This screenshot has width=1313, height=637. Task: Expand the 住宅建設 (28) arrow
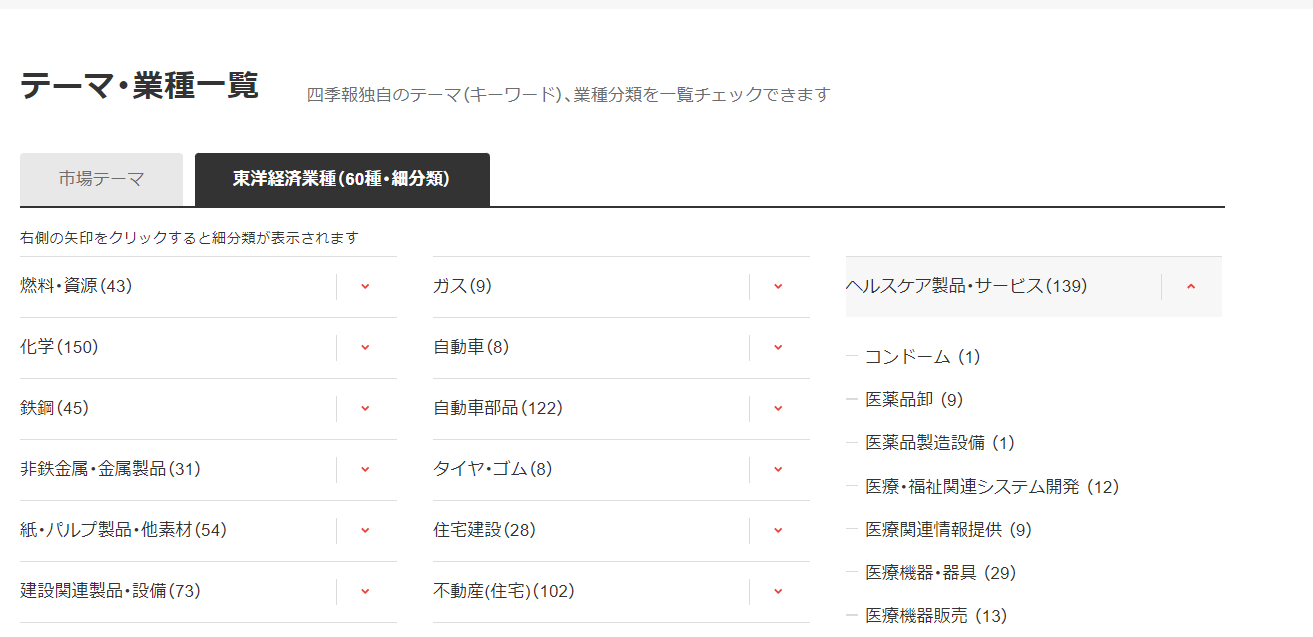(x=778, y=531)
